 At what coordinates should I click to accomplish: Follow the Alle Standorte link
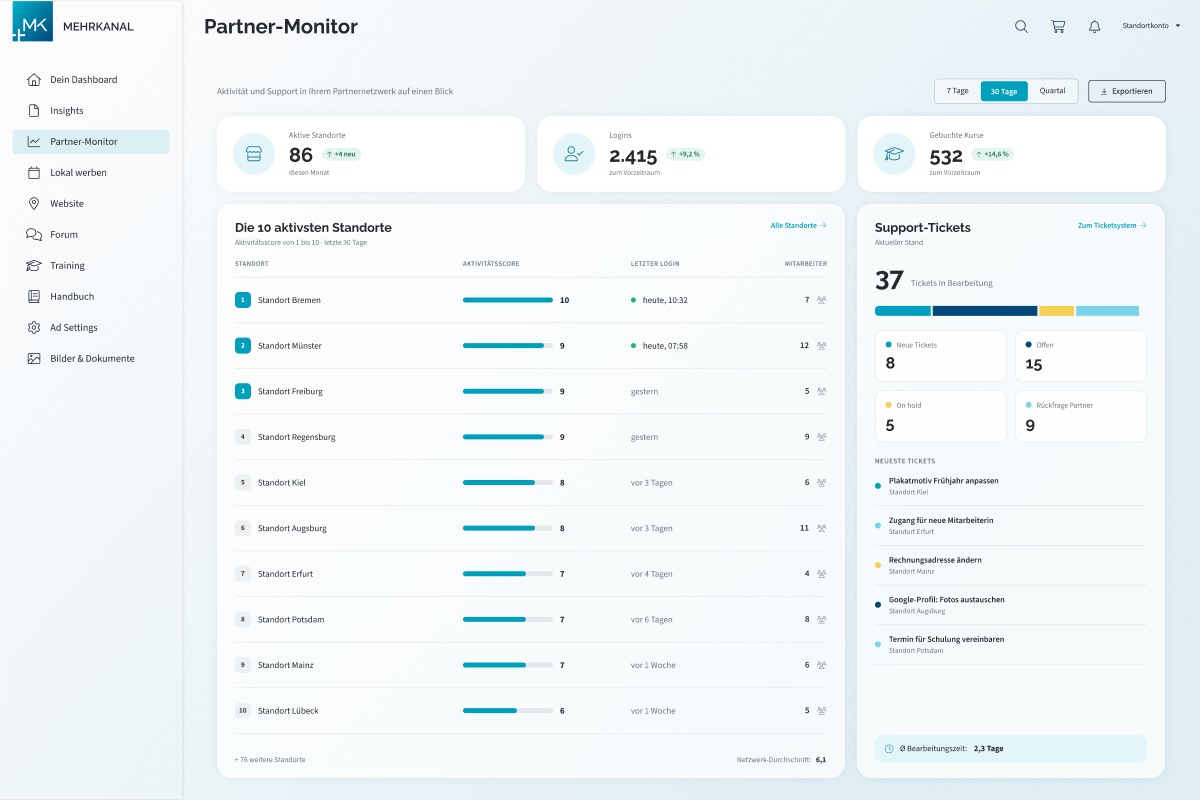point(798,226)
